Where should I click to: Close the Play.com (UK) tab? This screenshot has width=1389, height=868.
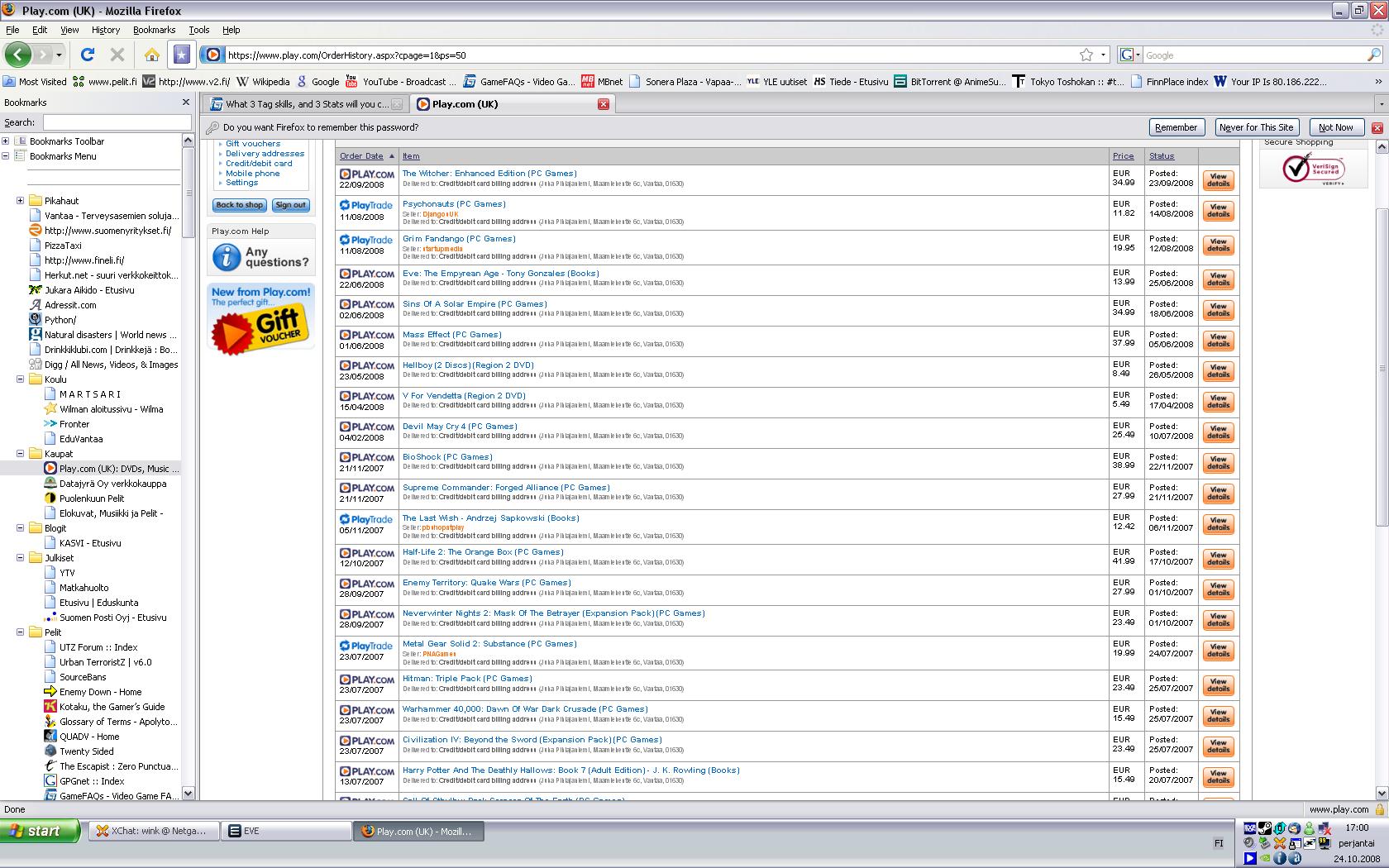(604, 104)
